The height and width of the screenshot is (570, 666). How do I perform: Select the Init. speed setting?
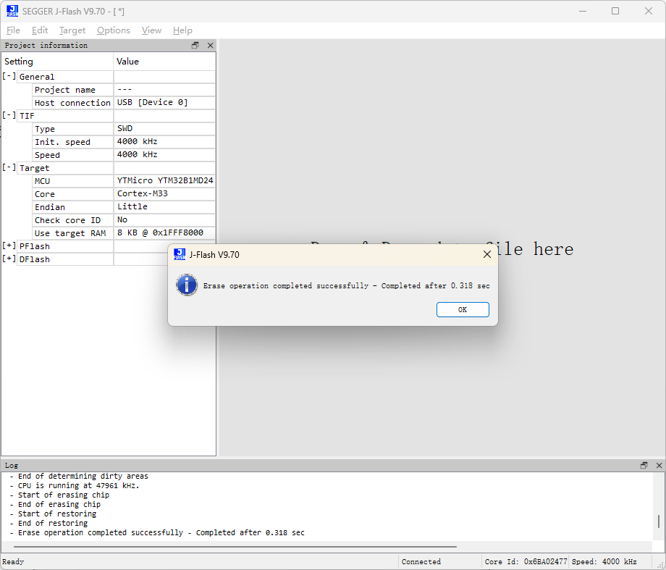[73, 142]
